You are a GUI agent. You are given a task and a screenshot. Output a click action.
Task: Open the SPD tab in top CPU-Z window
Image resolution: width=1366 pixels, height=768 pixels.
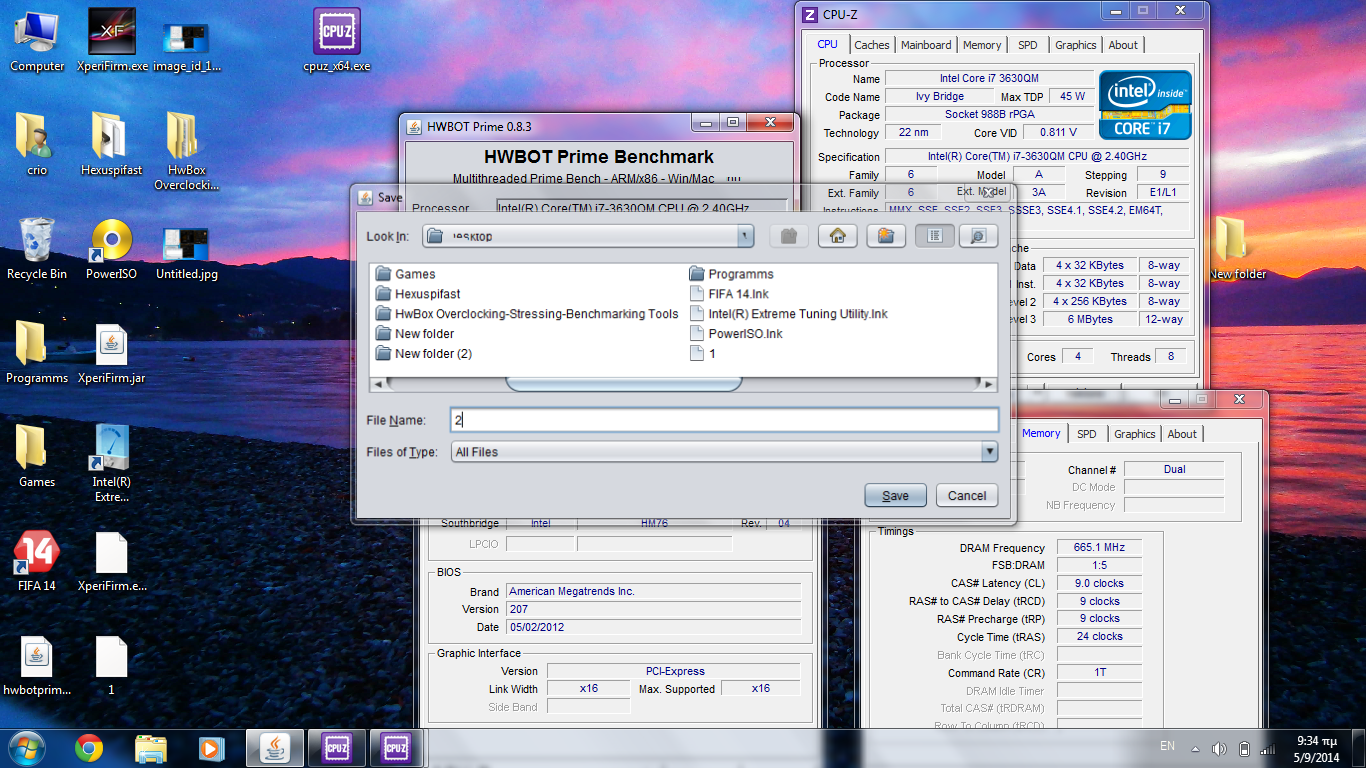1027,45
